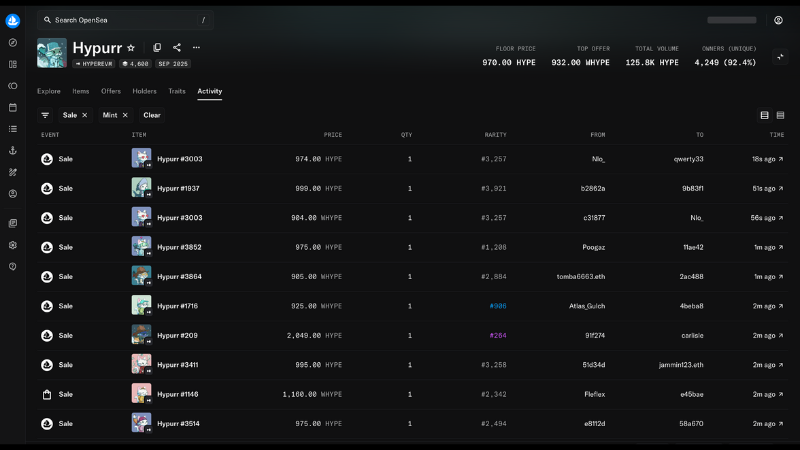The height and width of the screenshot is (450, 800).
Task: Collapse the stats panel arrows icon
Action: pyautogui.click(x=780, y=57)
